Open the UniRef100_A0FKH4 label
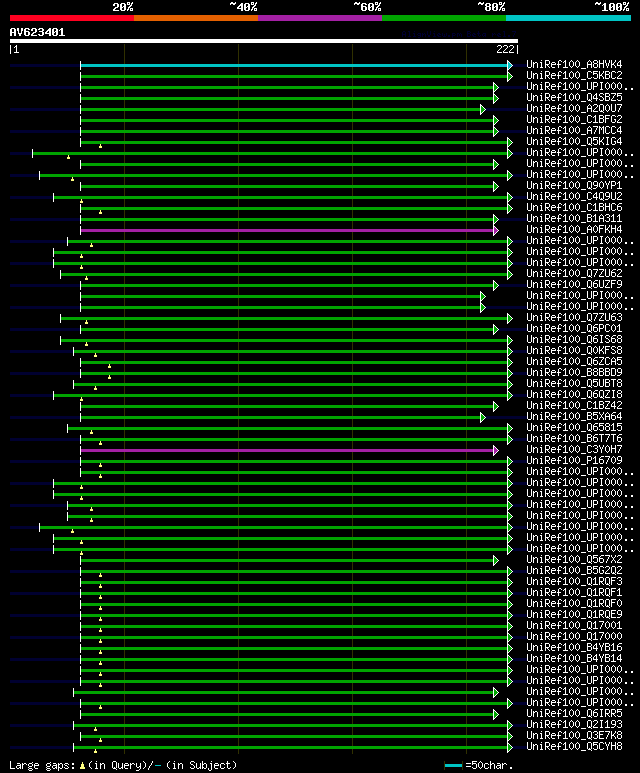Viewport: 640px width, 773px height. point(574,229)
